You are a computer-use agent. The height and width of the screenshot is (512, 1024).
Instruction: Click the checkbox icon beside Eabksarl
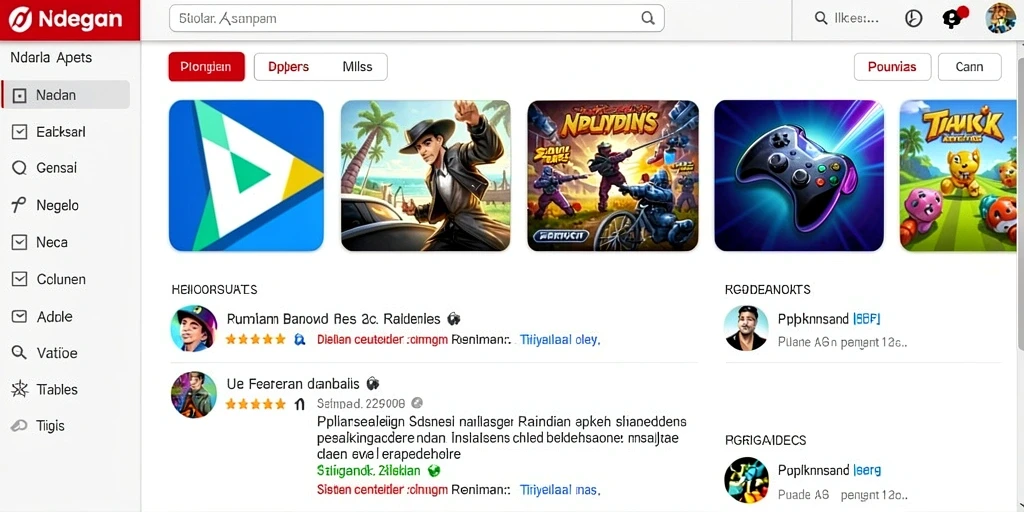(20, 132)
